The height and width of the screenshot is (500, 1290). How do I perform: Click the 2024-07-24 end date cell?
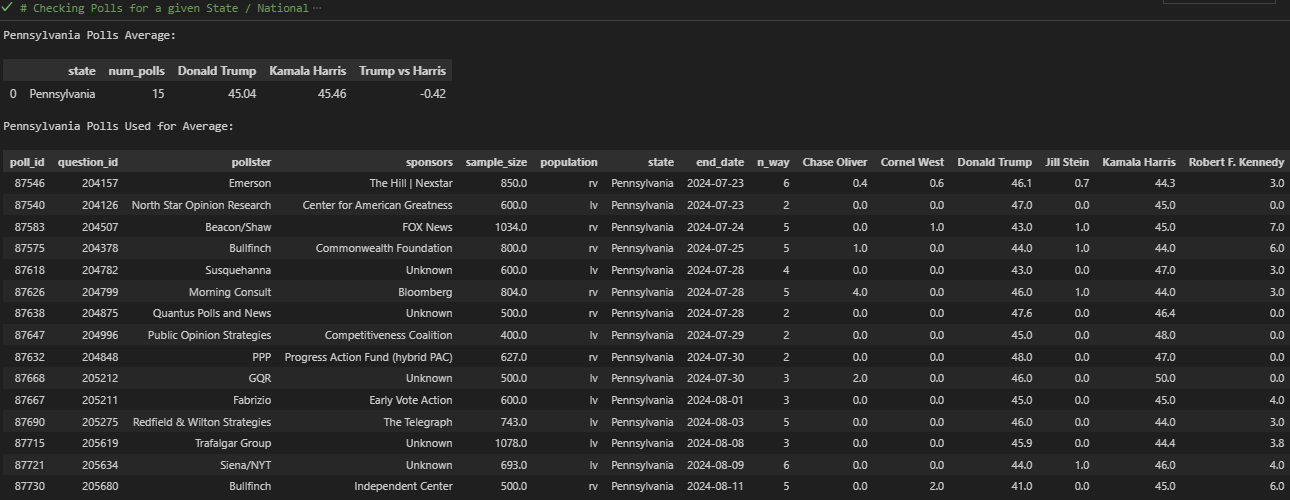point(716,227)
